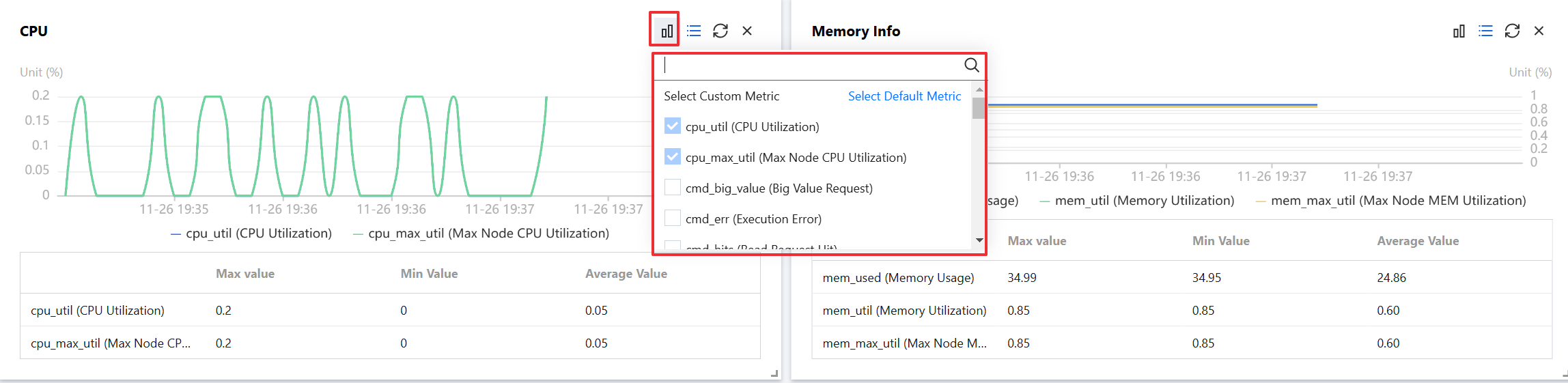Enable cmd_big_value (Big Value Request) metric
This screenshot has width=1568, height=383.
coord(673,188)
